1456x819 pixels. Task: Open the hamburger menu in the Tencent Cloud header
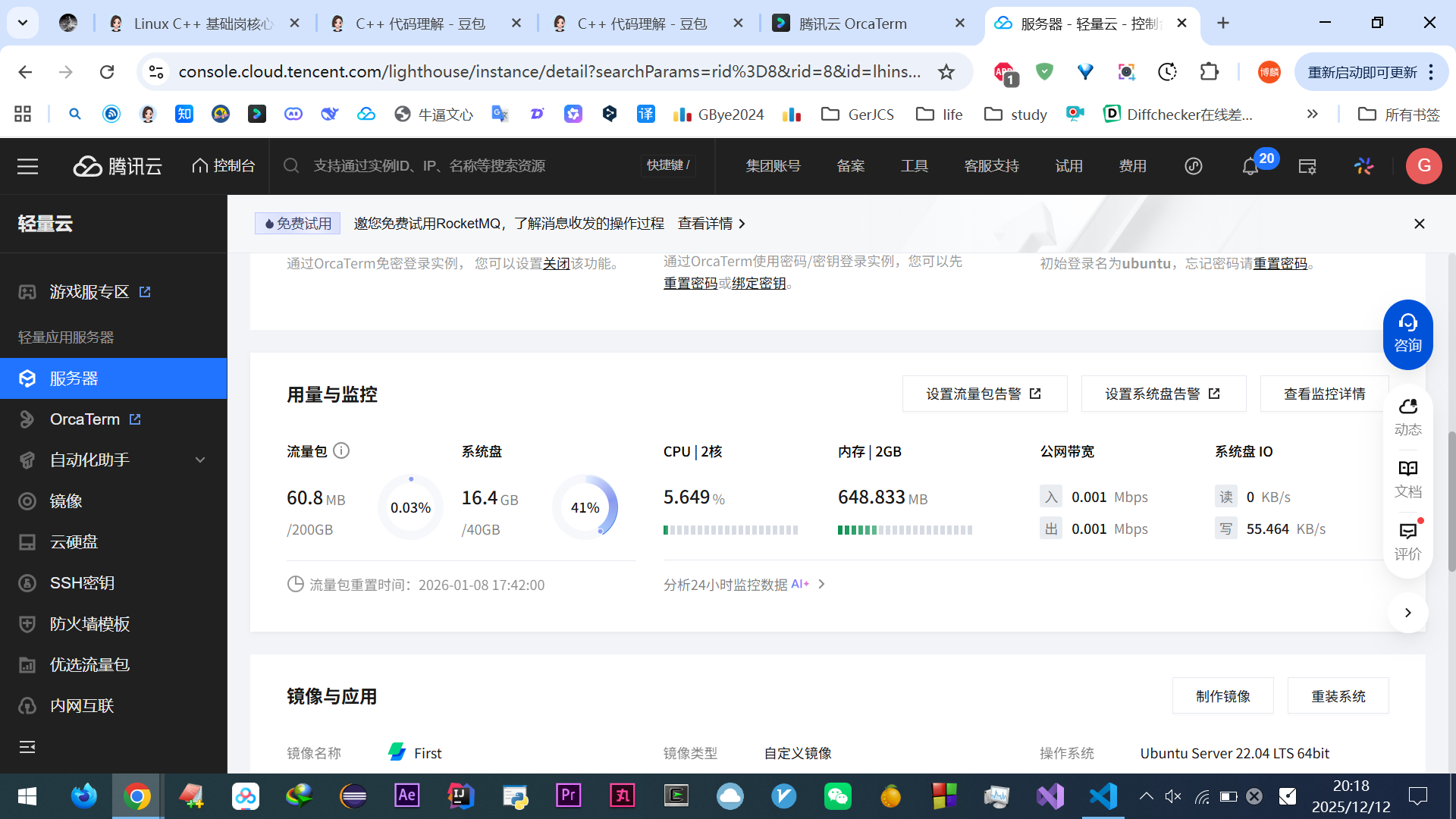[28, 166]
